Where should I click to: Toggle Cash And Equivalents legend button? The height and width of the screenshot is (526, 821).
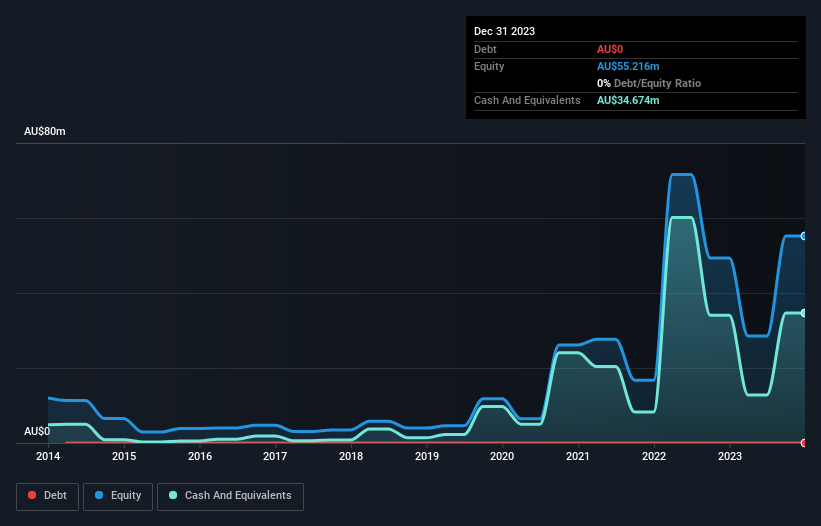pos(230,497)
